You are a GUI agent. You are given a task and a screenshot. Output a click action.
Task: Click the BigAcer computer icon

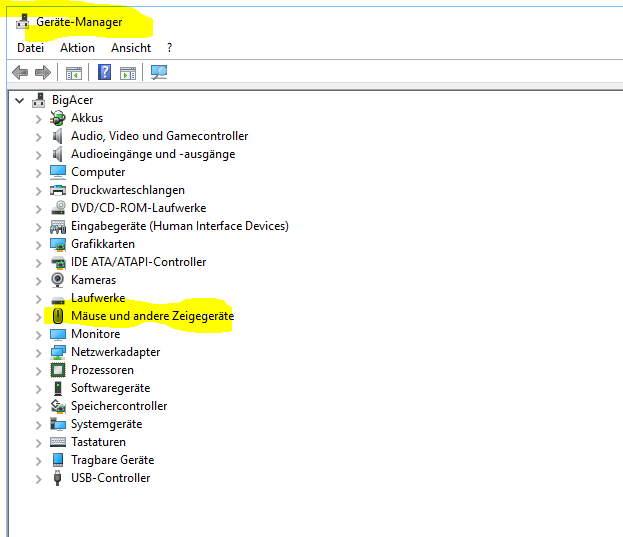coord(39,100)
